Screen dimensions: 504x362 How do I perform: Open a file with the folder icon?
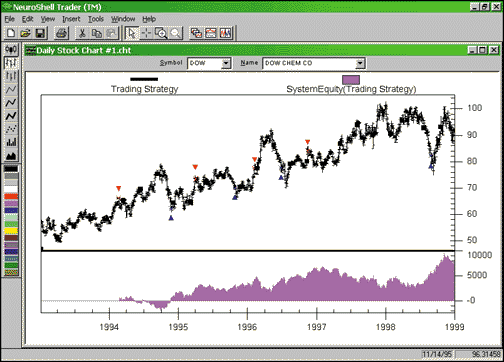point(25,33)
